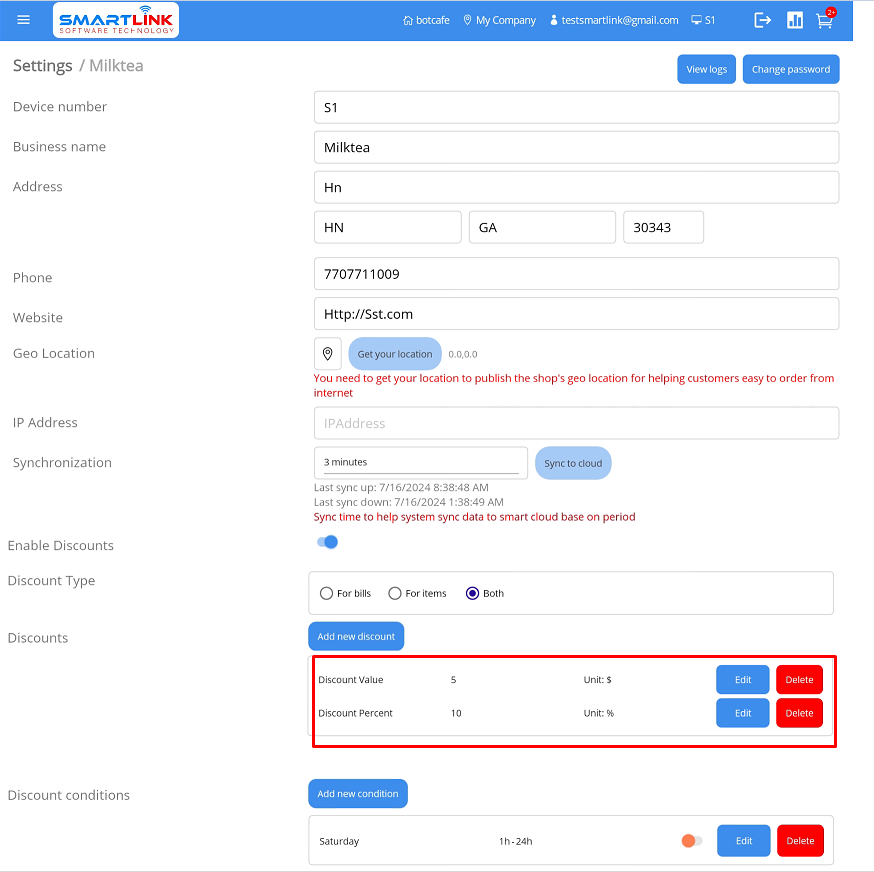Click botcafe home icon in header

pyautogui.click(x=407, y=20)
